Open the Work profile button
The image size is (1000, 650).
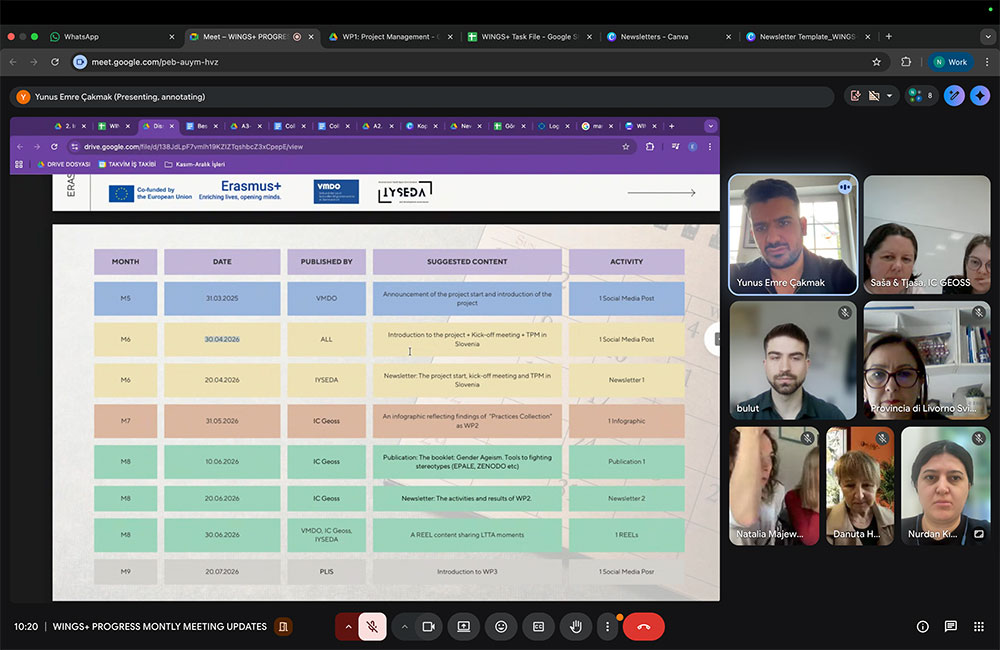950,62
